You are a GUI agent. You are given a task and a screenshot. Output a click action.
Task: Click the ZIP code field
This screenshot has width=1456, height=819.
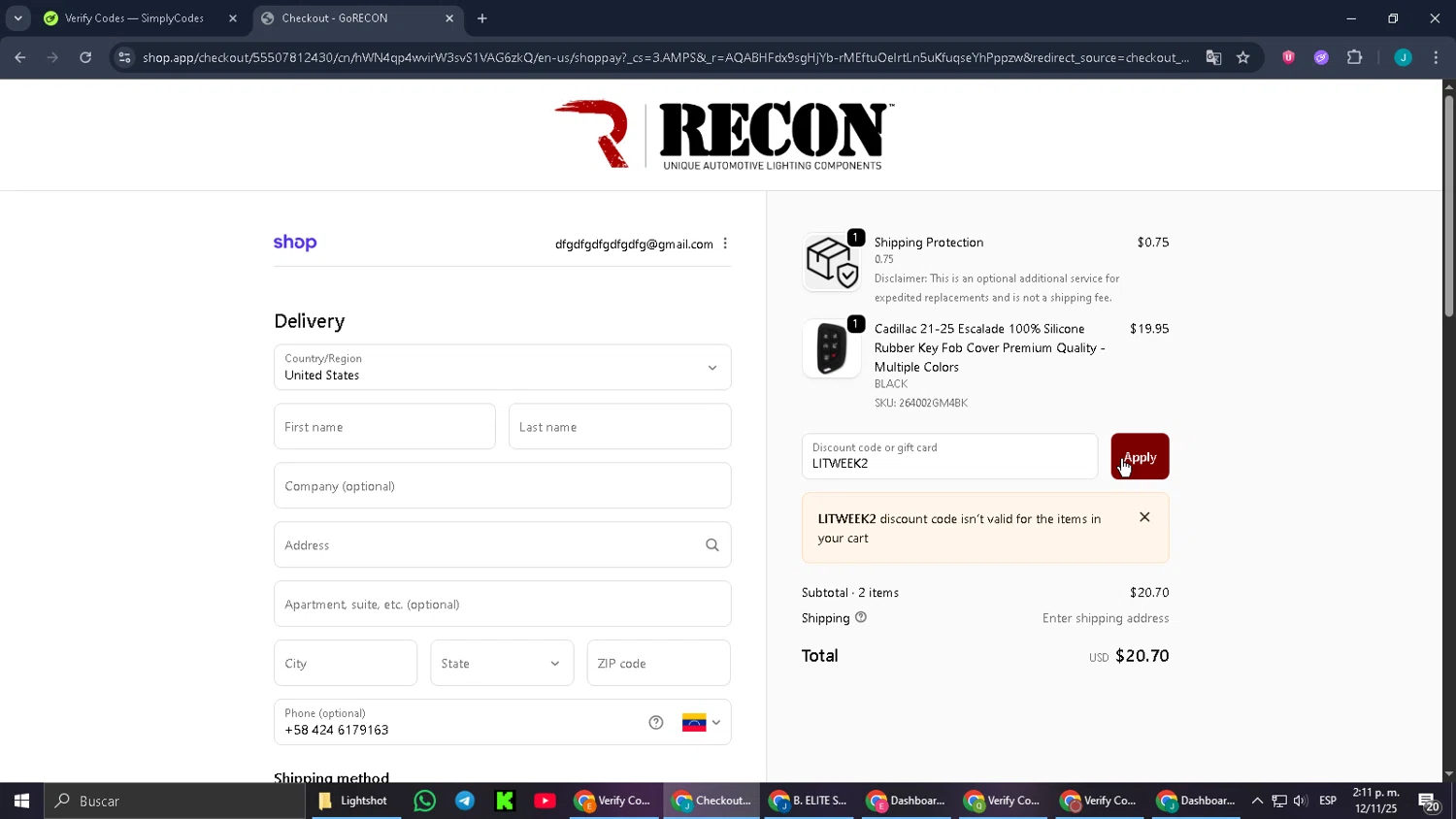click(x=658, y=664)
